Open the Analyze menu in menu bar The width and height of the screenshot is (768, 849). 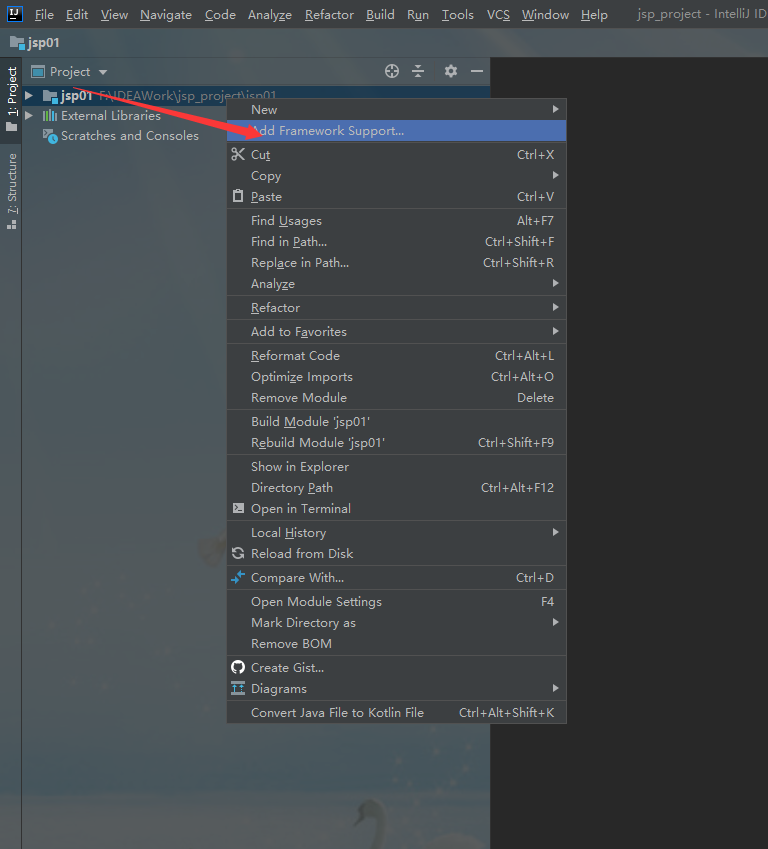click(270, 15)
